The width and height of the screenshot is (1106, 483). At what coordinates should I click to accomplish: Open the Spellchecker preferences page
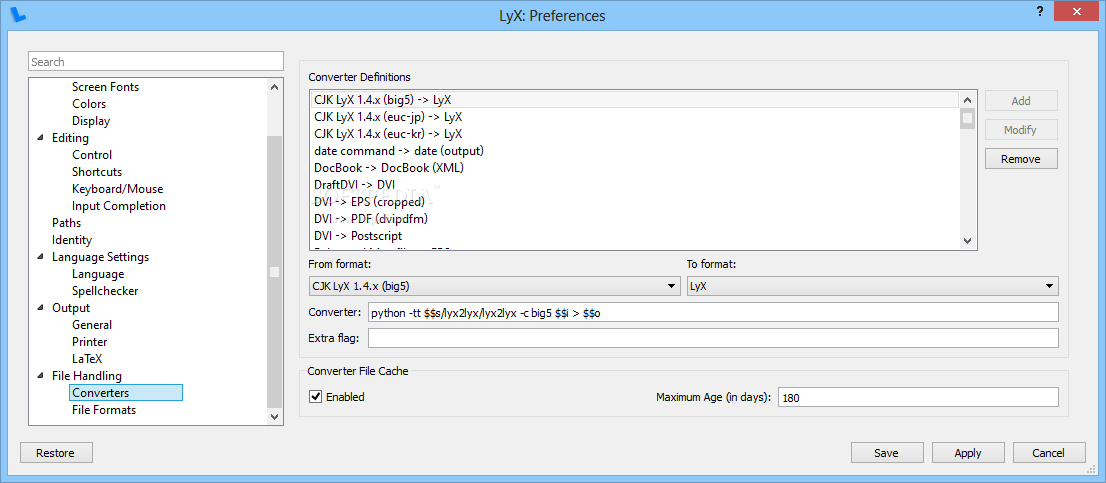(x=105, y=291)
